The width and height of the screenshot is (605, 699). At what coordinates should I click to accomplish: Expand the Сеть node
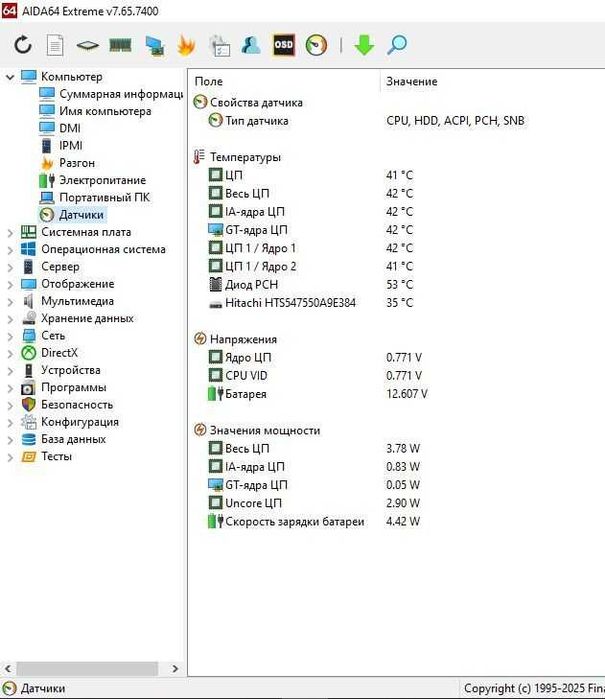click(x=10, y=336)
